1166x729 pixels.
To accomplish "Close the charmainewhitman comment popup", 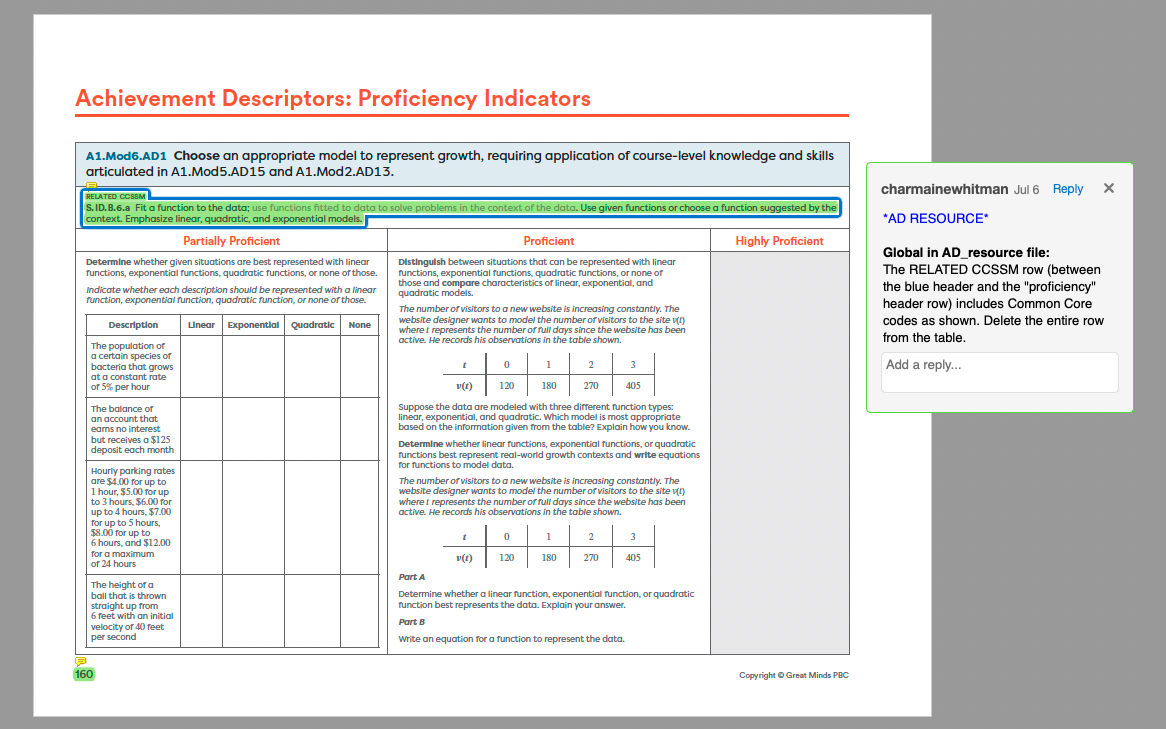I will click(1108, 189).
